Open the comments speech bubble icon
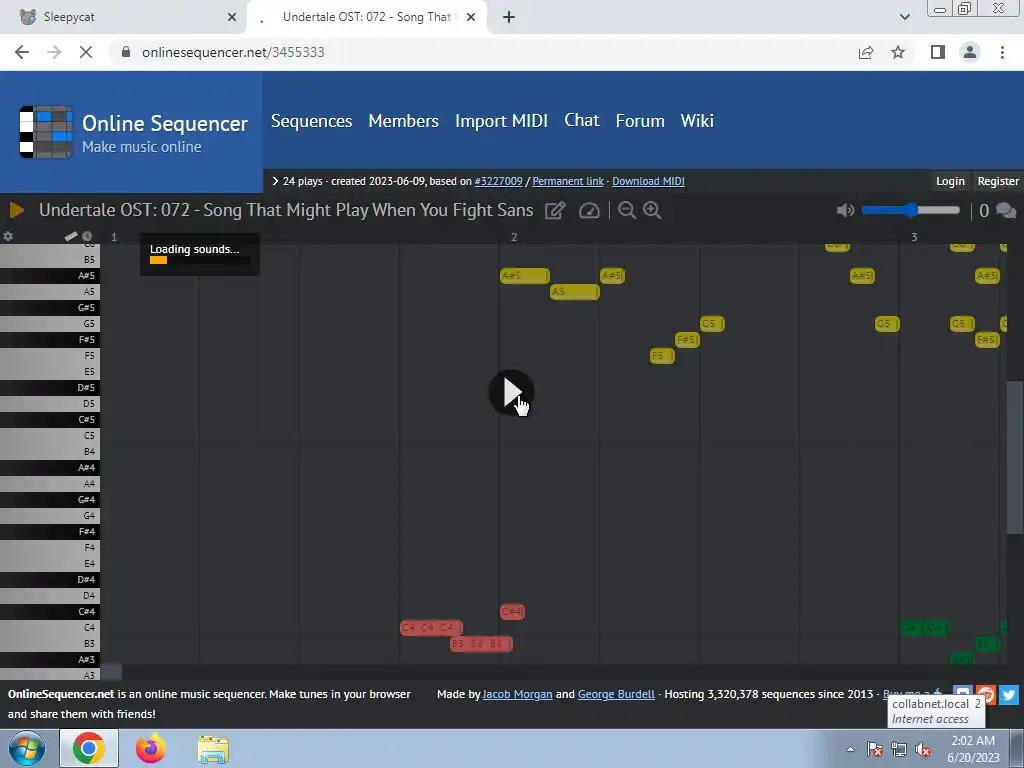The image size is (1024, 768). [x=1006, y=211]
